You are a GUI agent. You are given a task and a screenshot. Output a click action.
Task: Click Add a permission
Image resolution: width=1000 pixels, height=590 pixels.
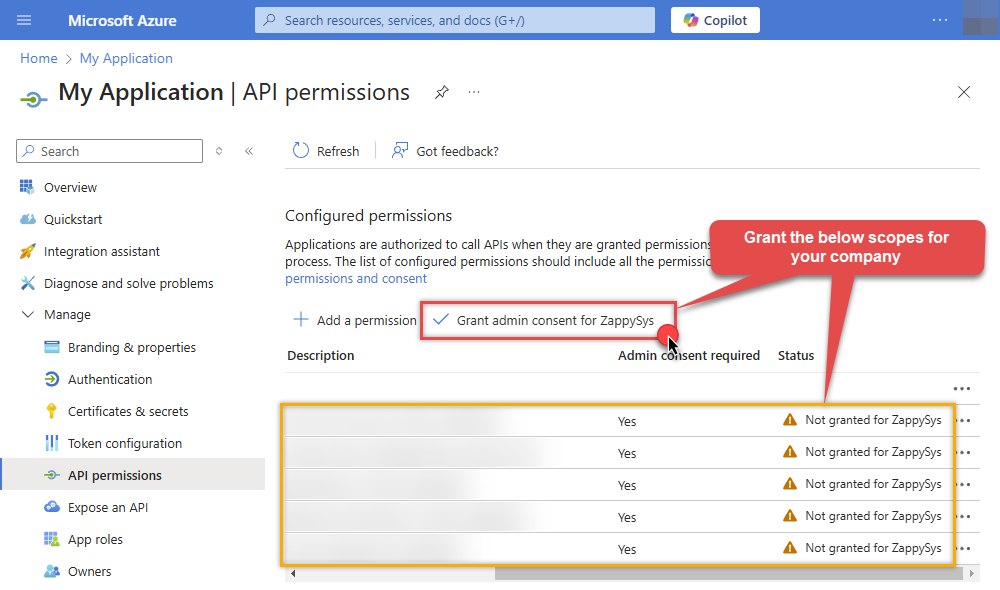tap(355, 320)
